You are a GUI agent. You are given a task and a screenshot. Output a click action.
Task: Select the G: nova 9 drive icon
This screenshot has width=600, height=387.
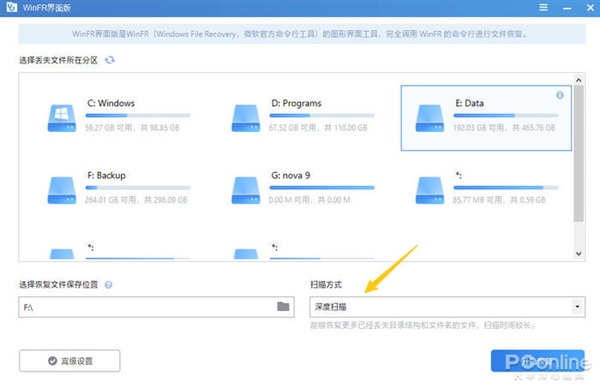click(246, 190)
